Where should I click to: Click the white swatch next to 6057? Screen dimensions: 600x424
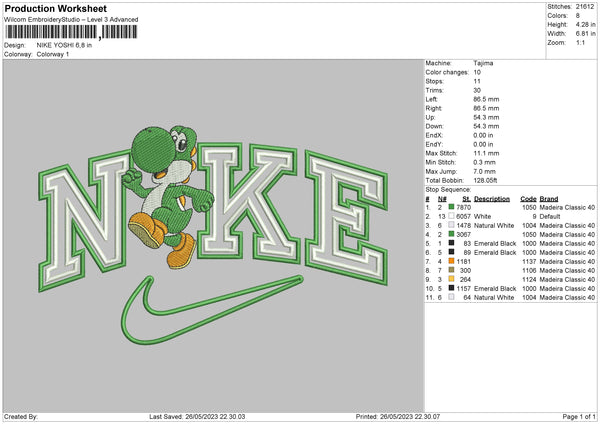point(451,216)
